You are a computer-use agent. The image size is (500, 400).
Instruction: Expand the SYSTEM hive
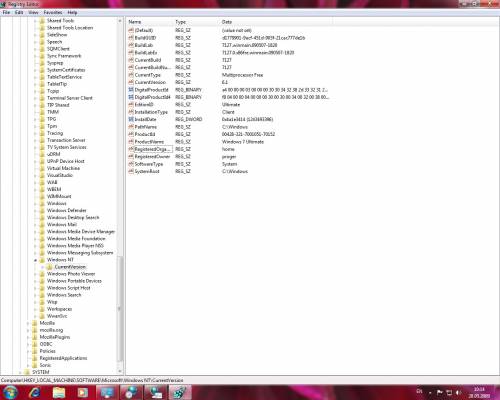(x=21, y=372)
